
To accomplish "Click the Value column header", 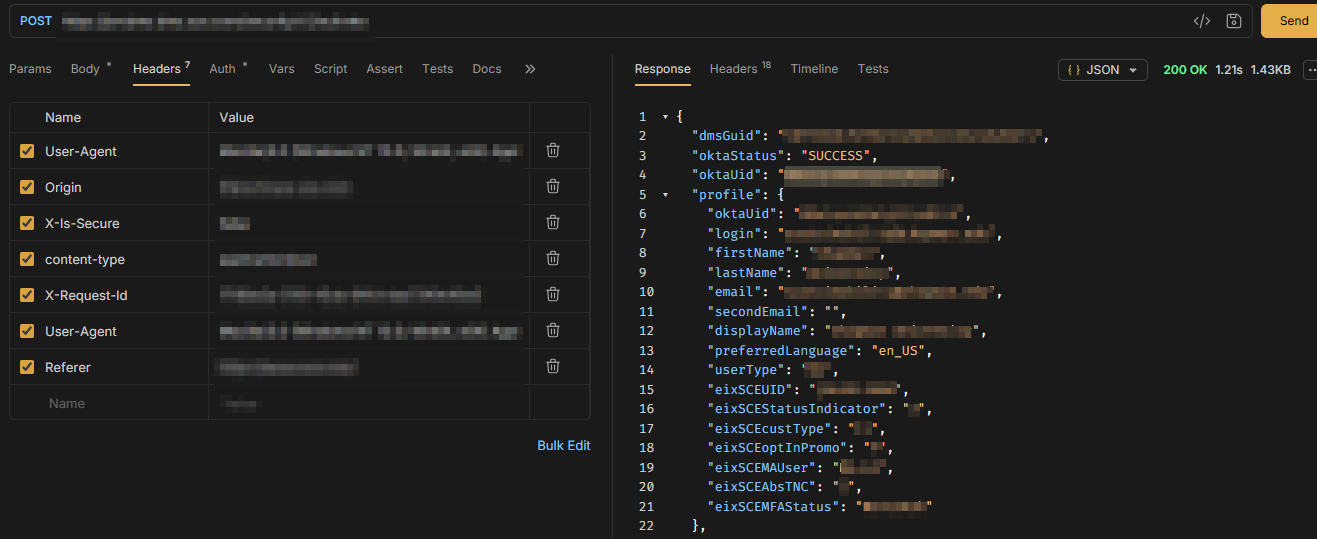I will (x=237, y=117).
